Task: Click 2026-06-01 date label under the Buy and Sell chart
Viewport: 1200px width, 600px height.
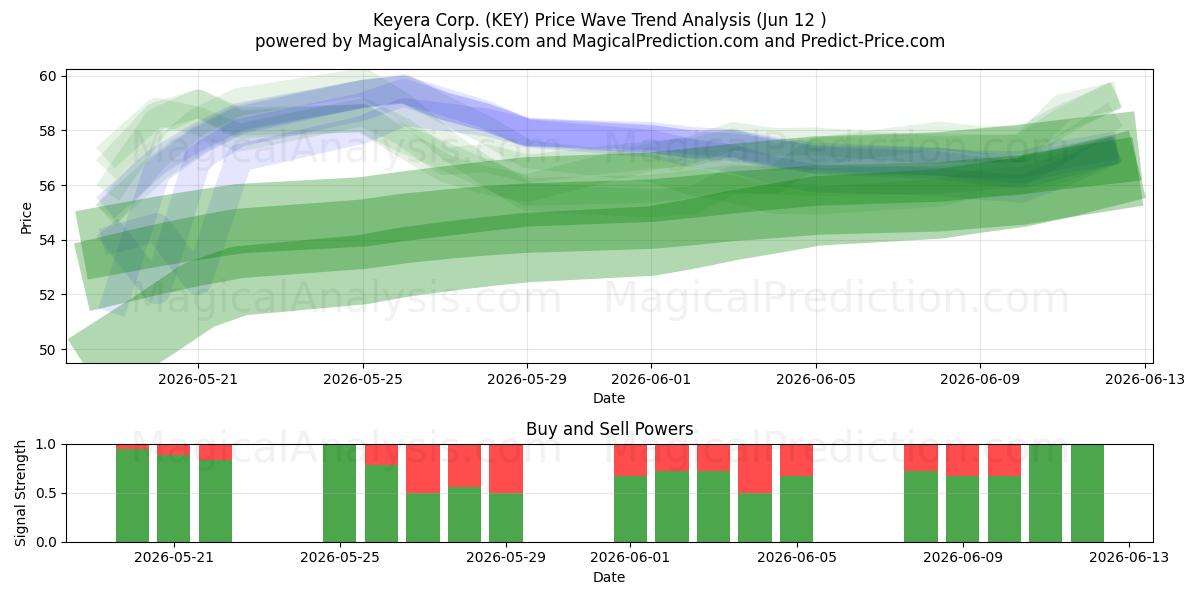Action: coord(631,559)
